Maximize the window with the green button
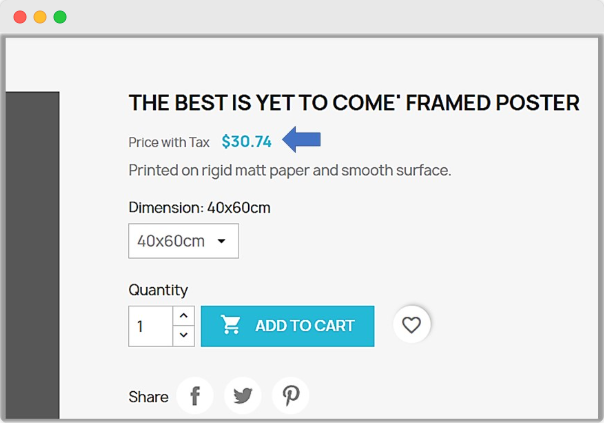Screen dimensions: 604x423 click(x=60, y=17)
